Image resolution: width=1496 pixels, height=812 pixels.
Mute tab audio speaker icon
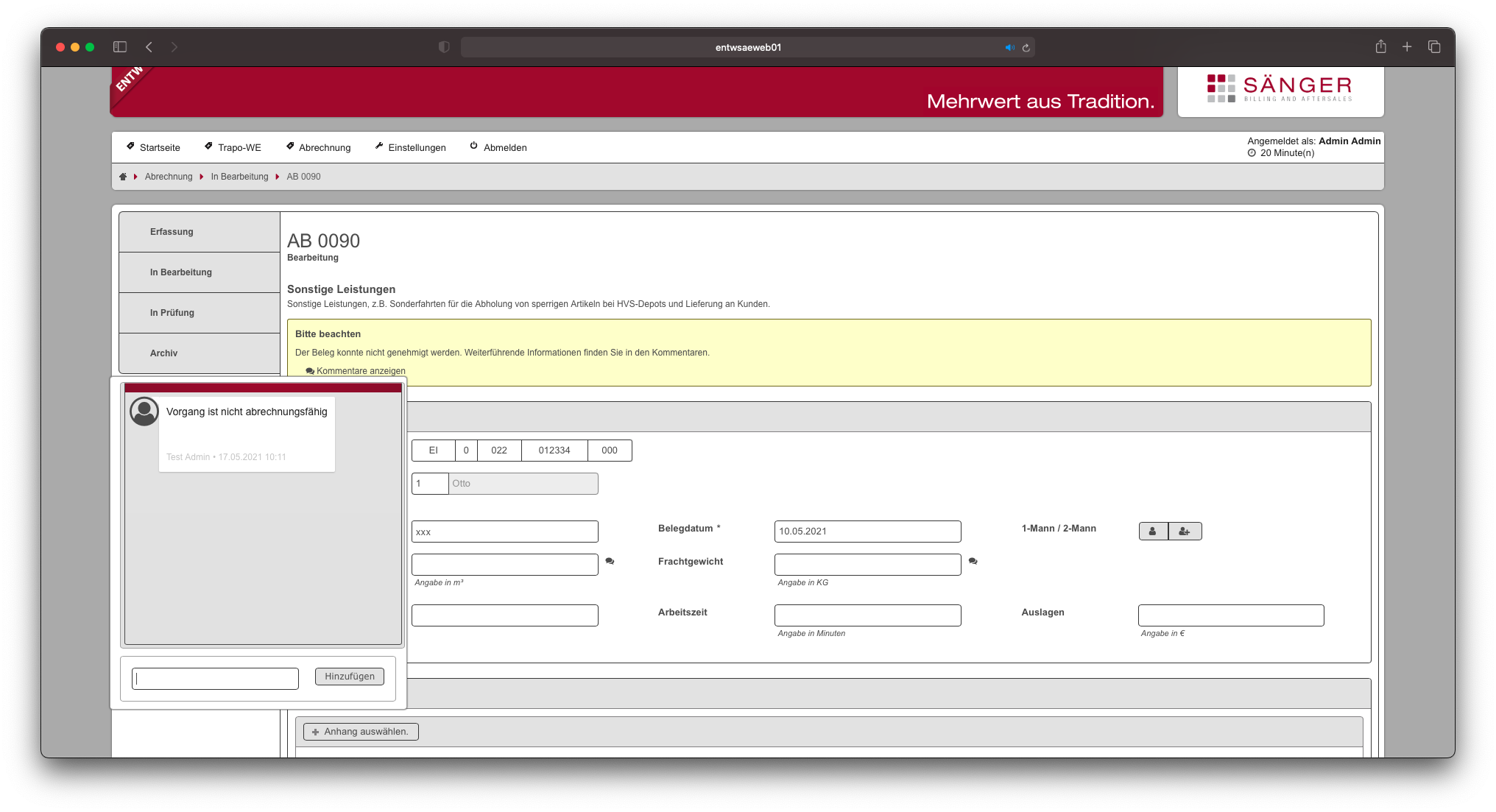(1009, 47)
